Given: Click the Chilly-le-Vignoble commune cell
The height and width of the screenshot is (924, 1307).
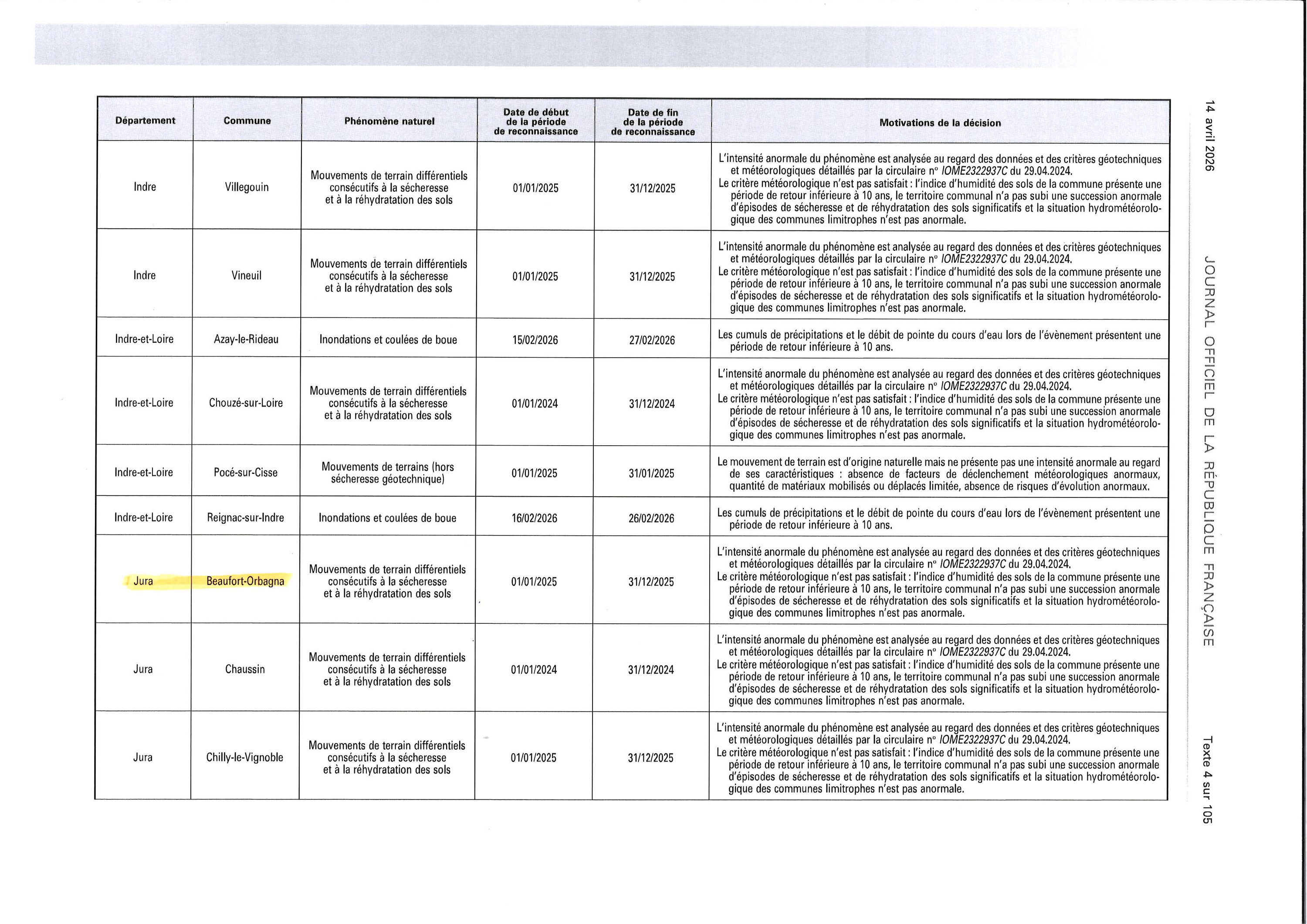Looking at the screenshot, I should tap(244, 757).
